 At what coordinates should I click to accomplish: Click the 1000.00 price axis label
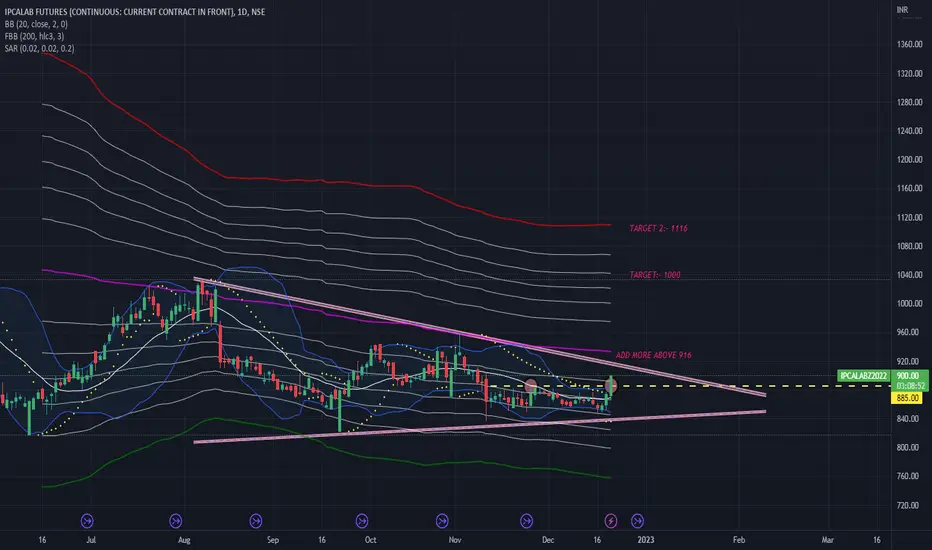[x=909, y=303]
